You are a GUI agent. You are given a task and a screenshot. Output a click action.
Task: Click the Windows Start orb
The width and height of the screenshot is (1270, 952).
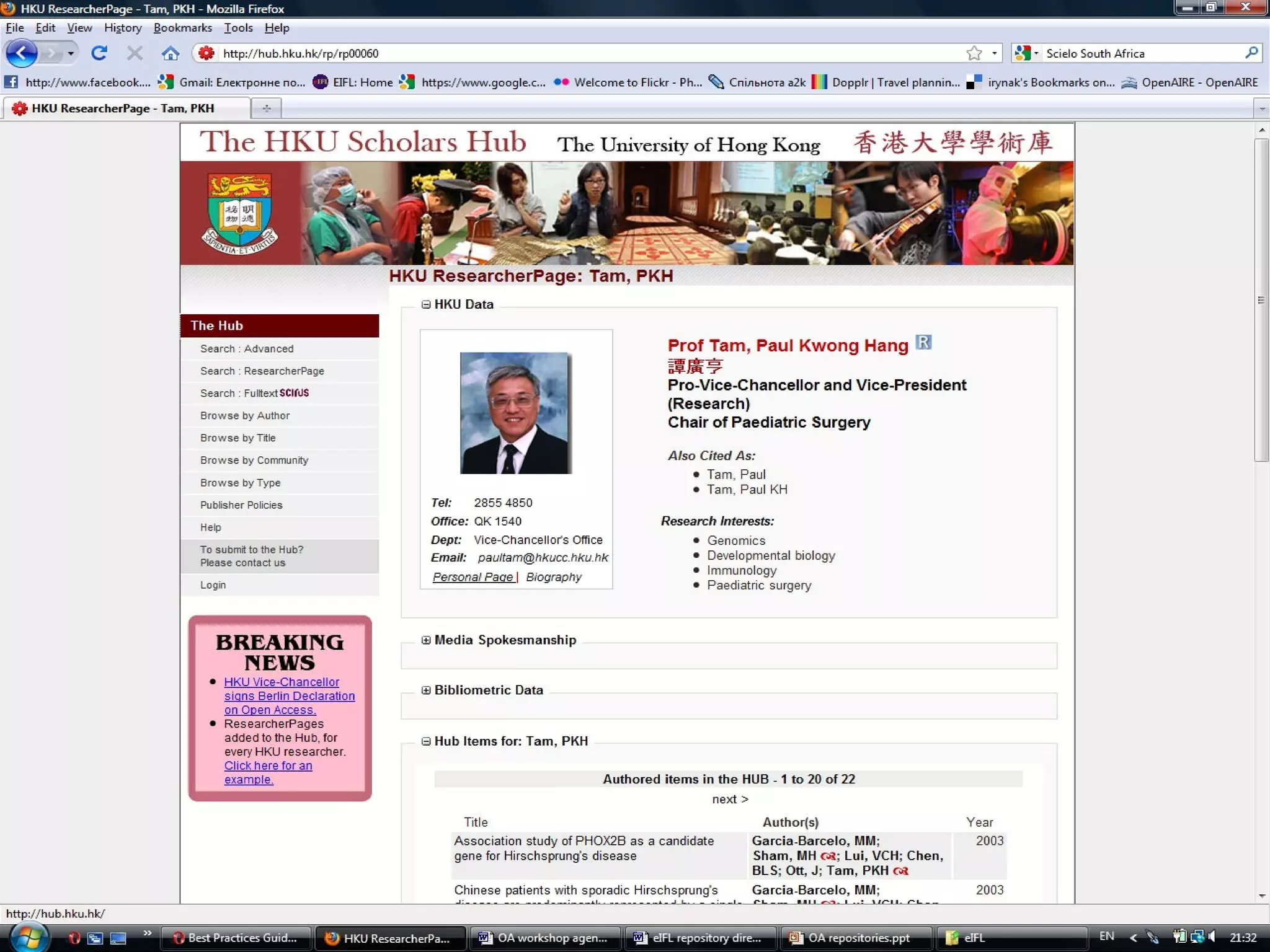29,937
